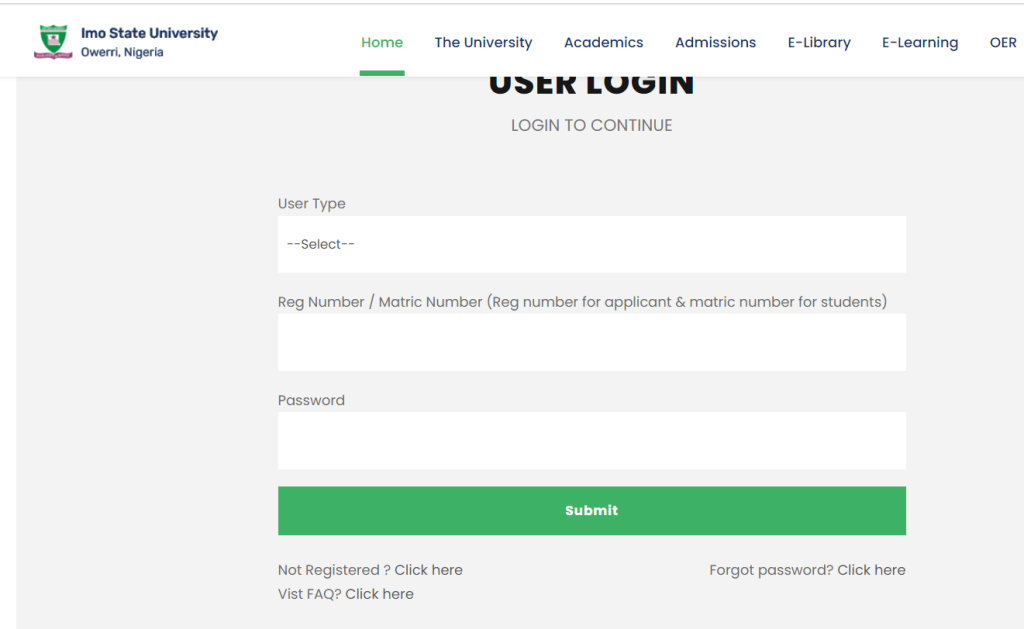
Task: Click the OER navigation item
Action: [1002, 42]
